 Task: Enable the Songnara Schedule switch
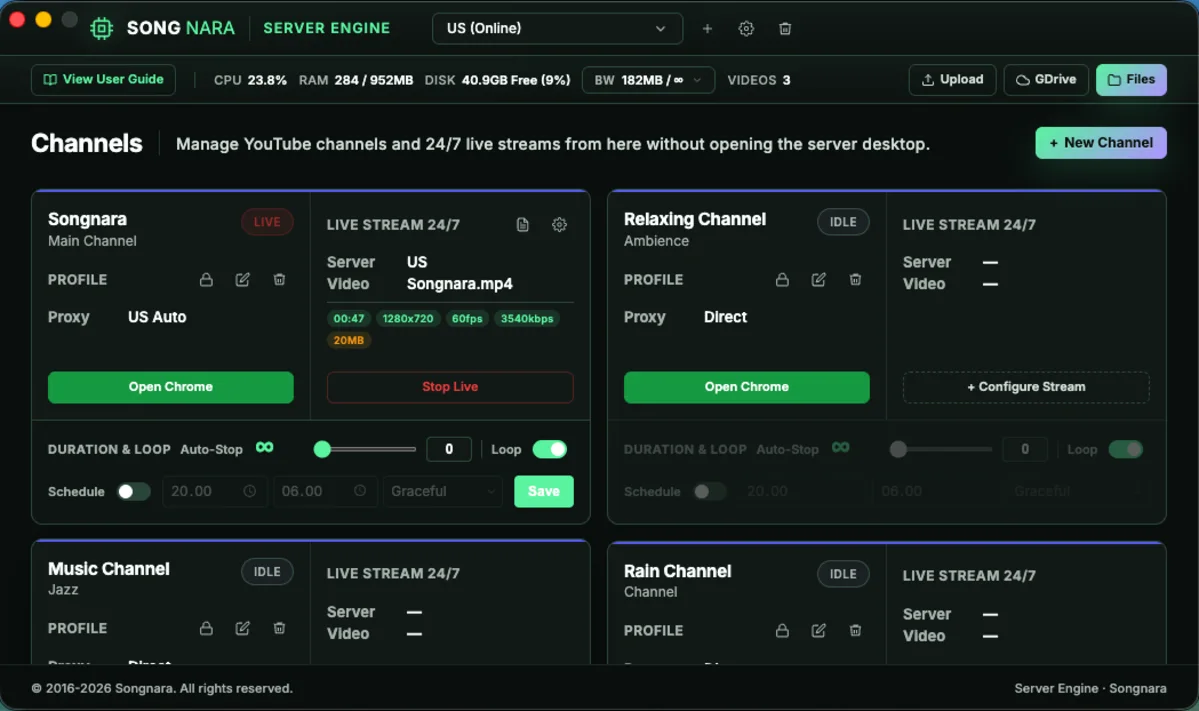click(x=133, y=492)
